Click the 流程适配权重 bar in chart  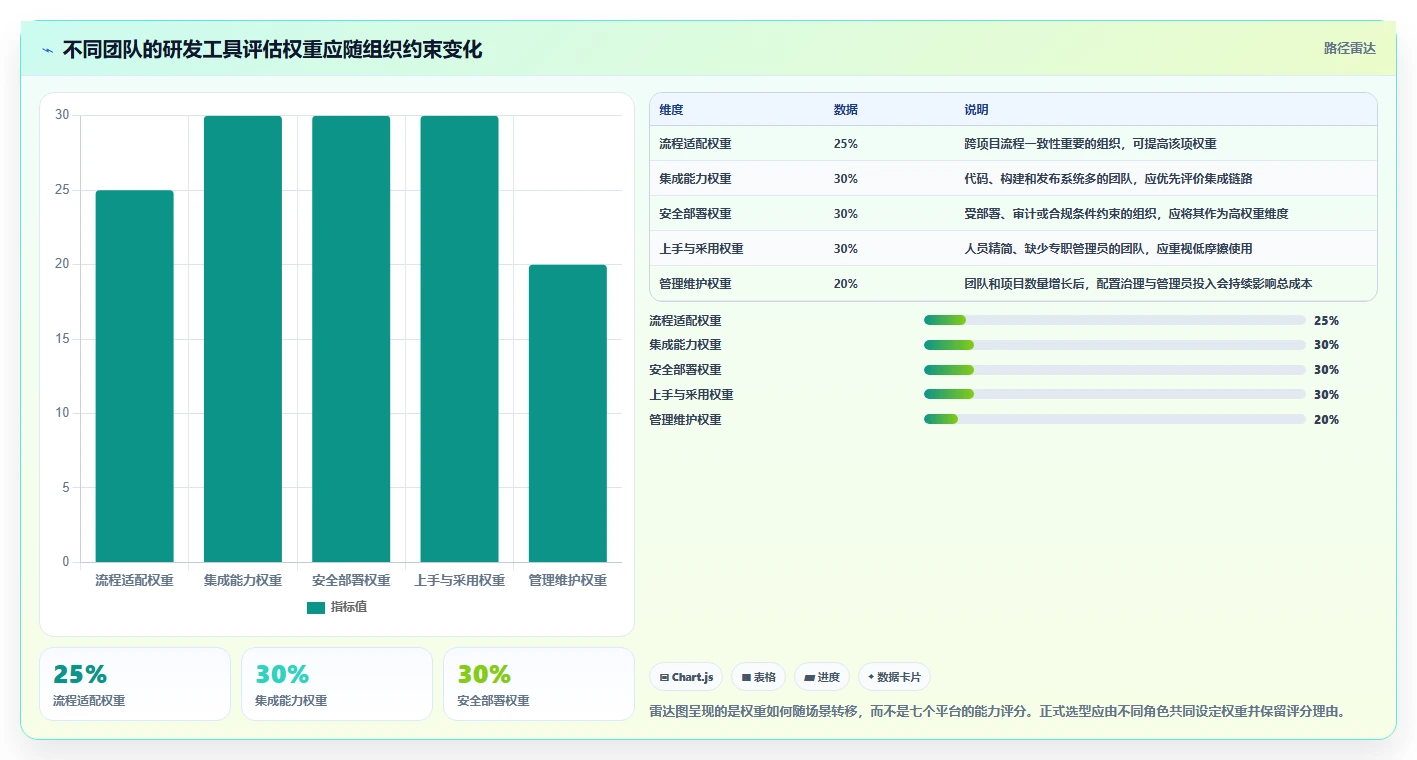pyautogui.click(x=135, y=376)
